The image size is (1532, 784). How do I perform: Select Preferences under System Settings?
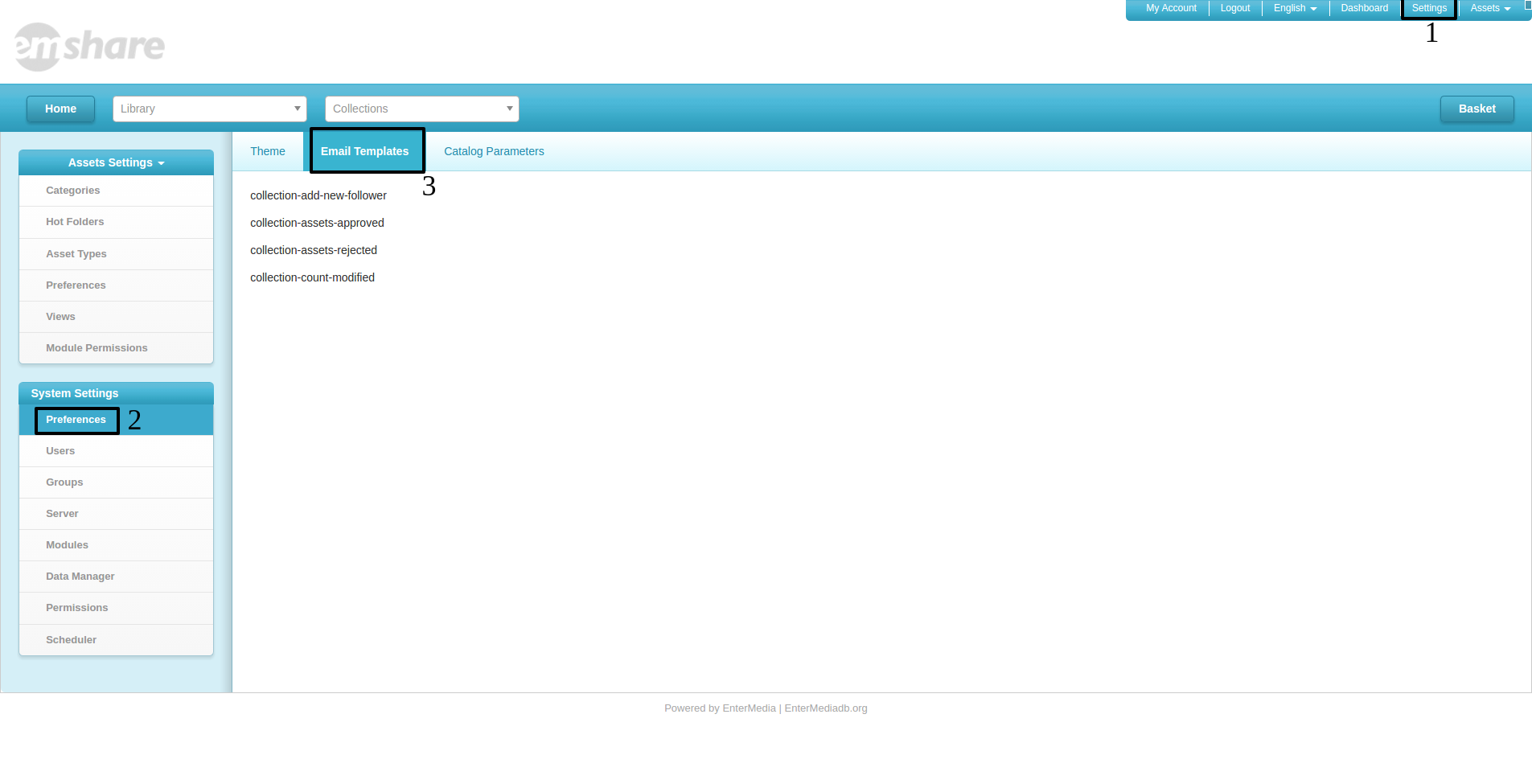click(117, 420)
